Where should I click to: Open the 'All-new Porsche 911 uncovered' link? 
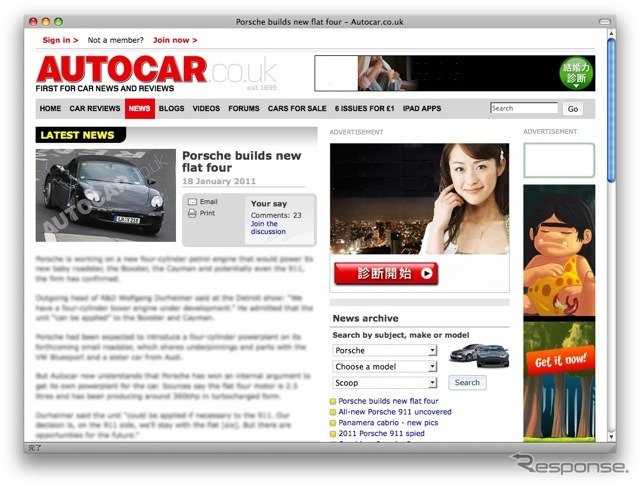coord(395,412)
